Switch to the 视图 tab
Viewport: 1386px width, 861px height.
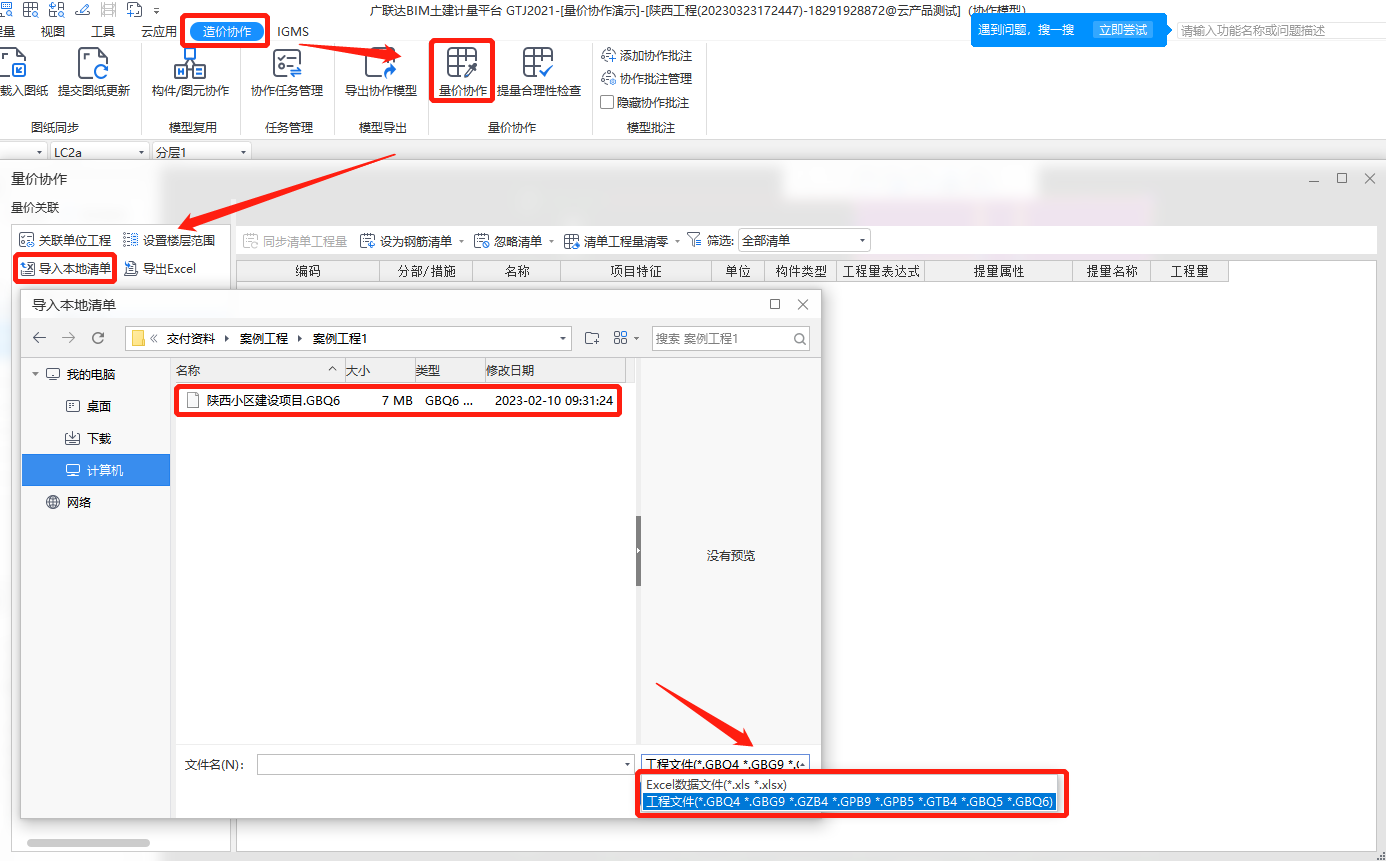(53, 32)
